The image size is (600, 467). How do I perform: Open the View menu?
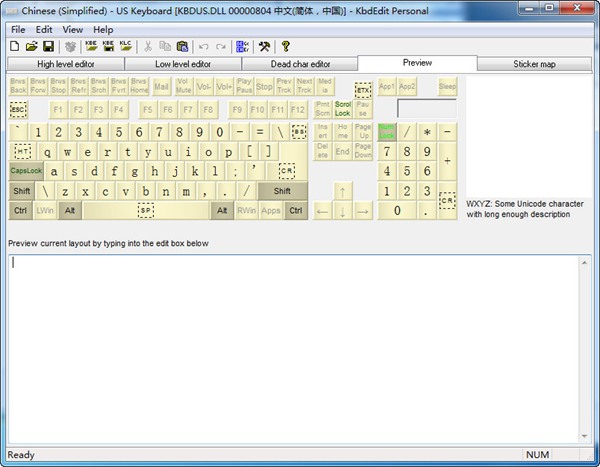73,29
